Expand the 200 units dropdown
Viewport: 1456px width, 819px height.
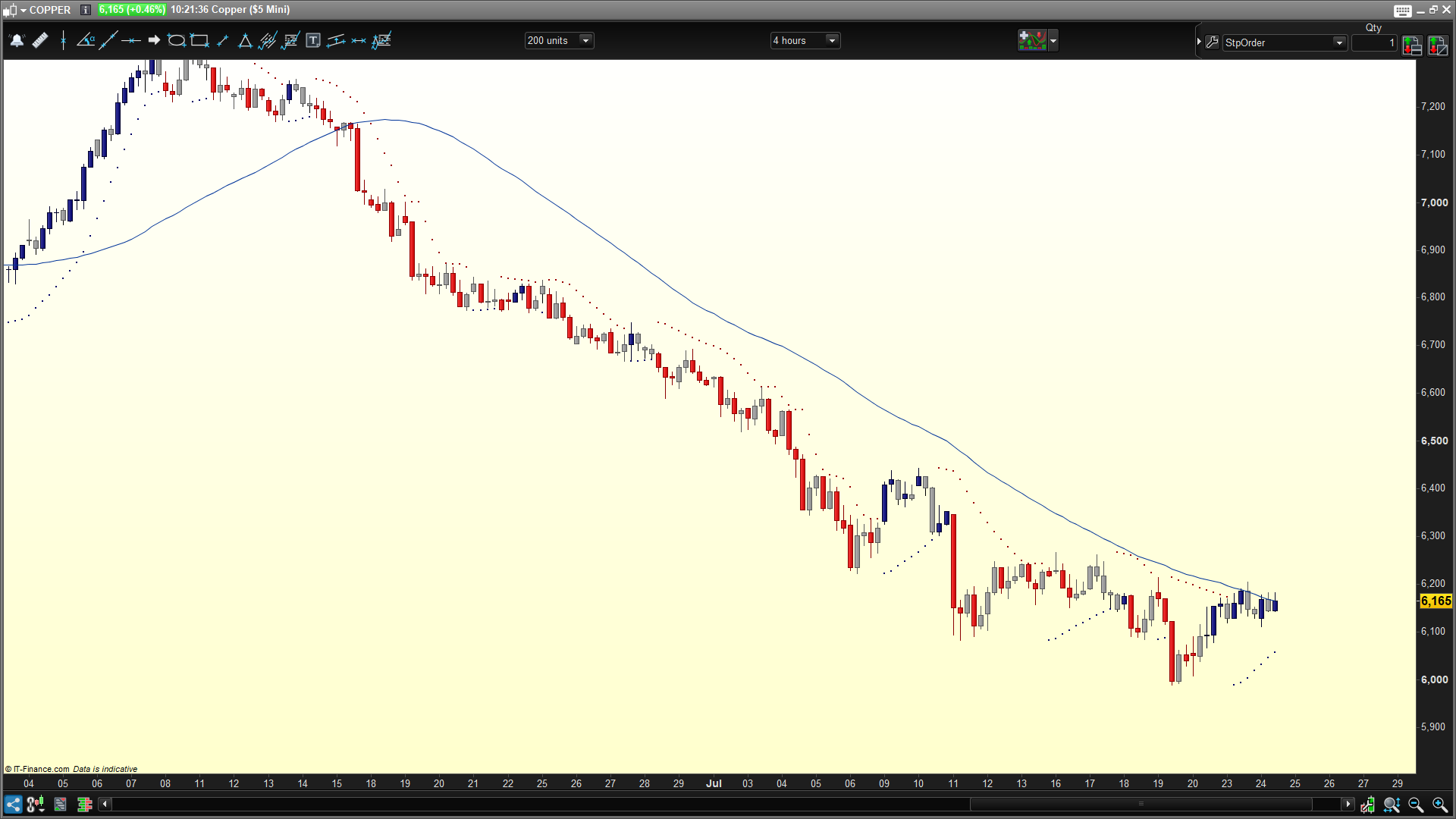coord(585,41)
